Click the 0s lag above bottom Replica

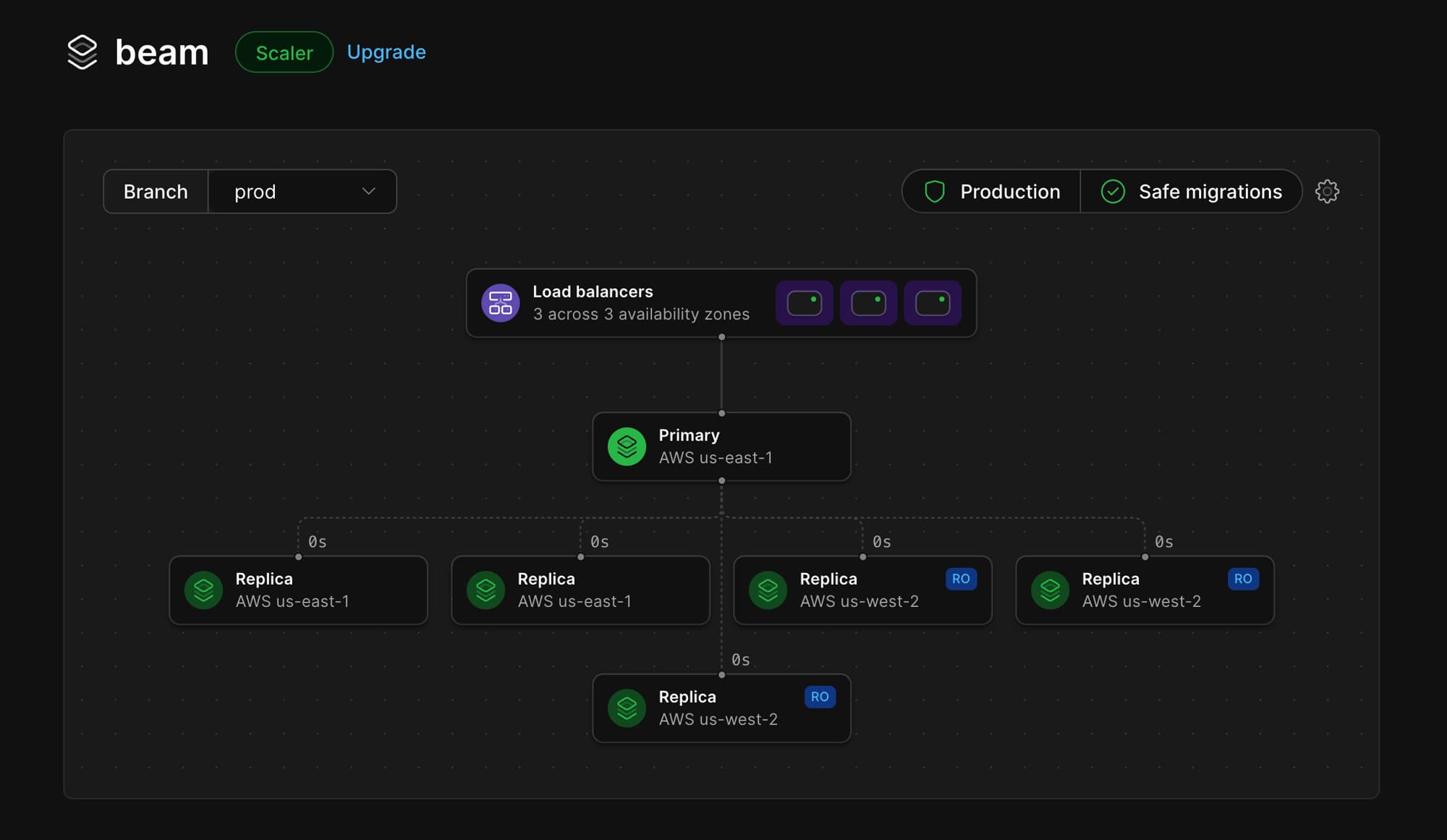pyautogui.click(x=741, y=660)
